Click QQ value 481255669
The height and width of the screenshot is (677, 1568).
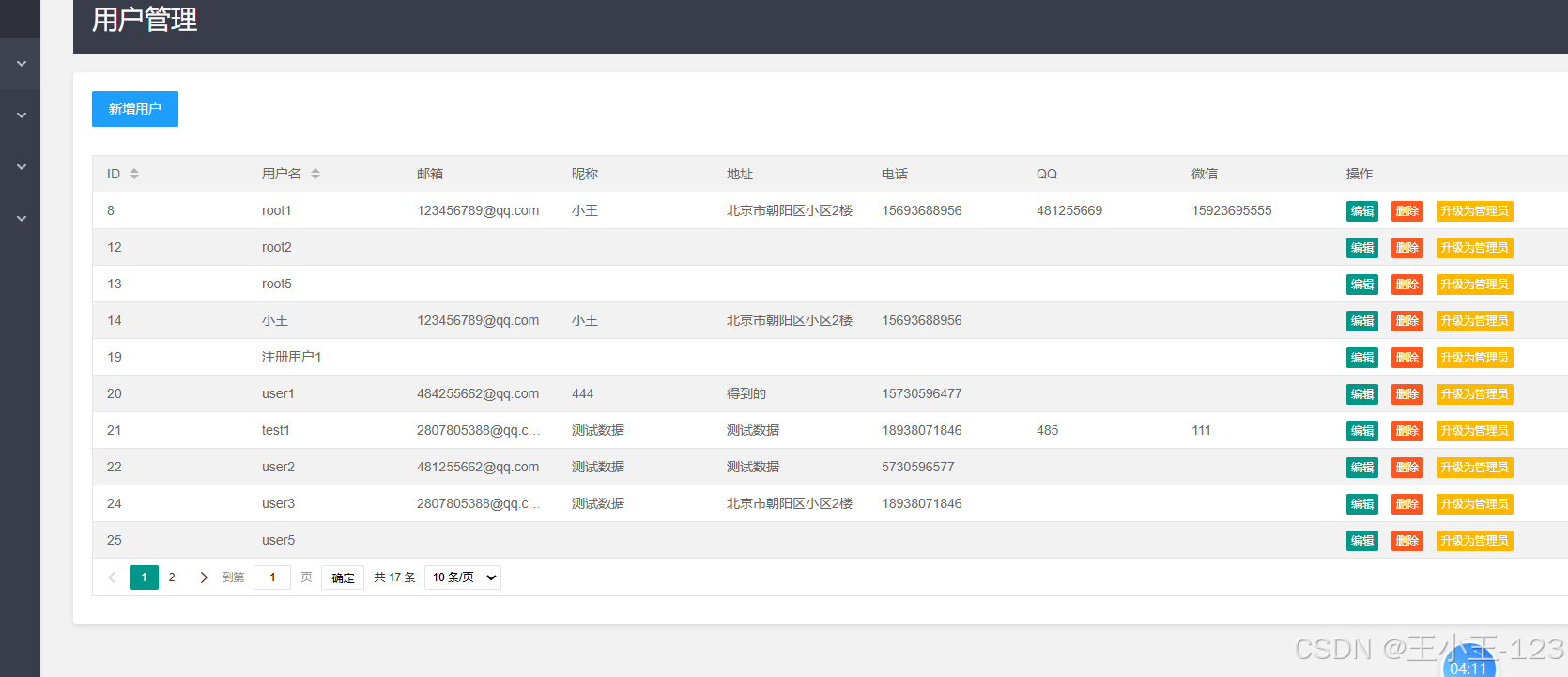coord(1069,210)
